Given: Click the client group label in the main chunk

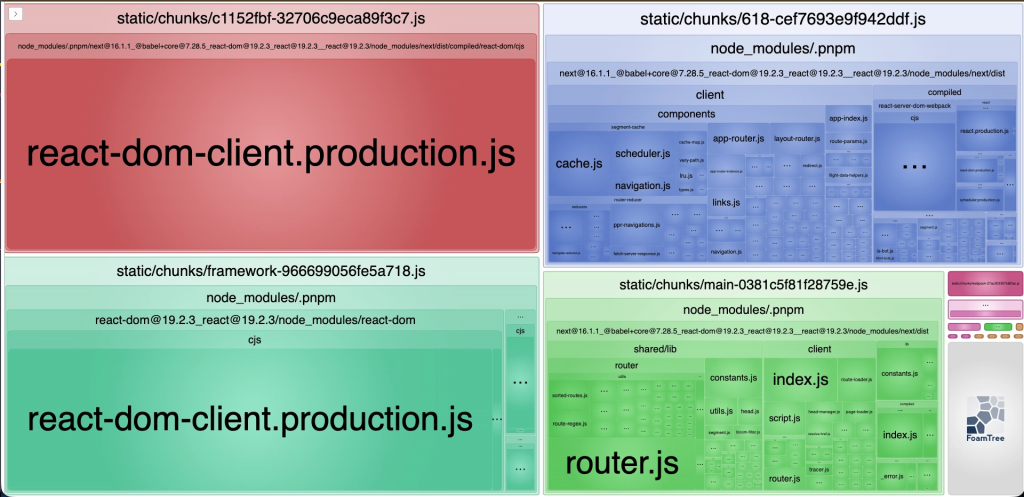Looking at the screenshot, I should [x=819, y=349].
